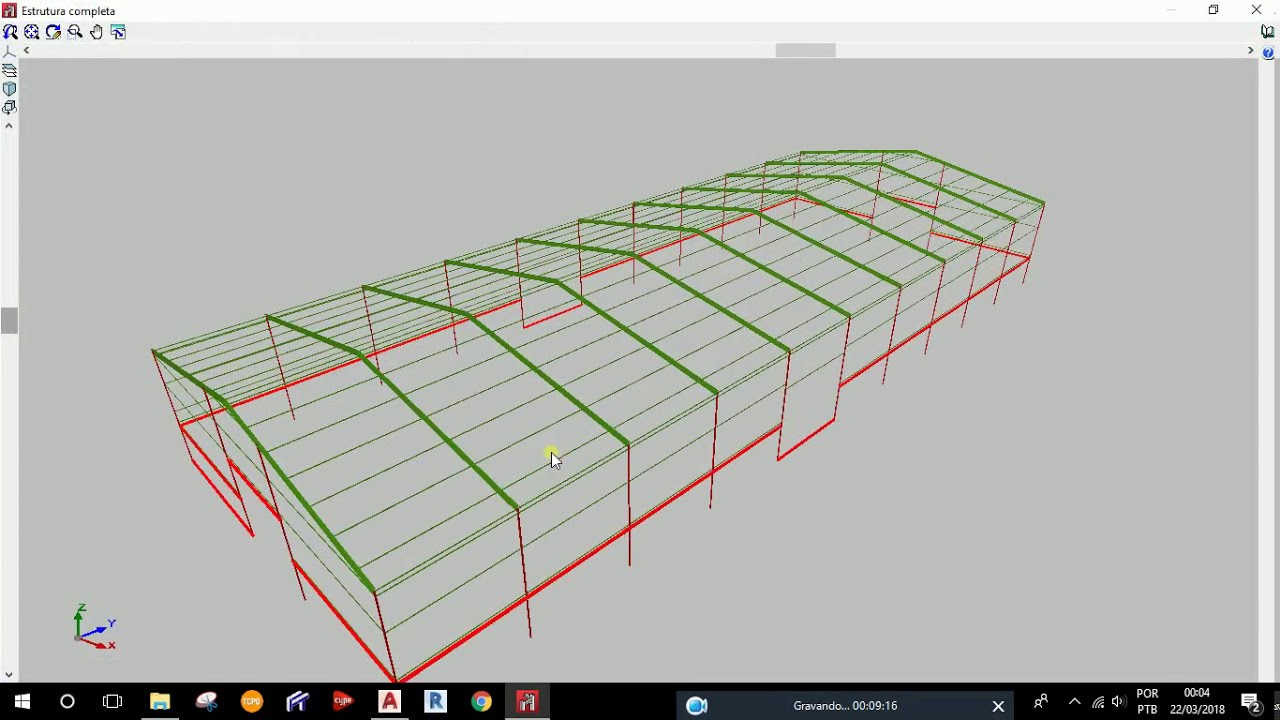Click the rotate cube orbit icon
Screen dimensions: 1280x720
(9, 107)
